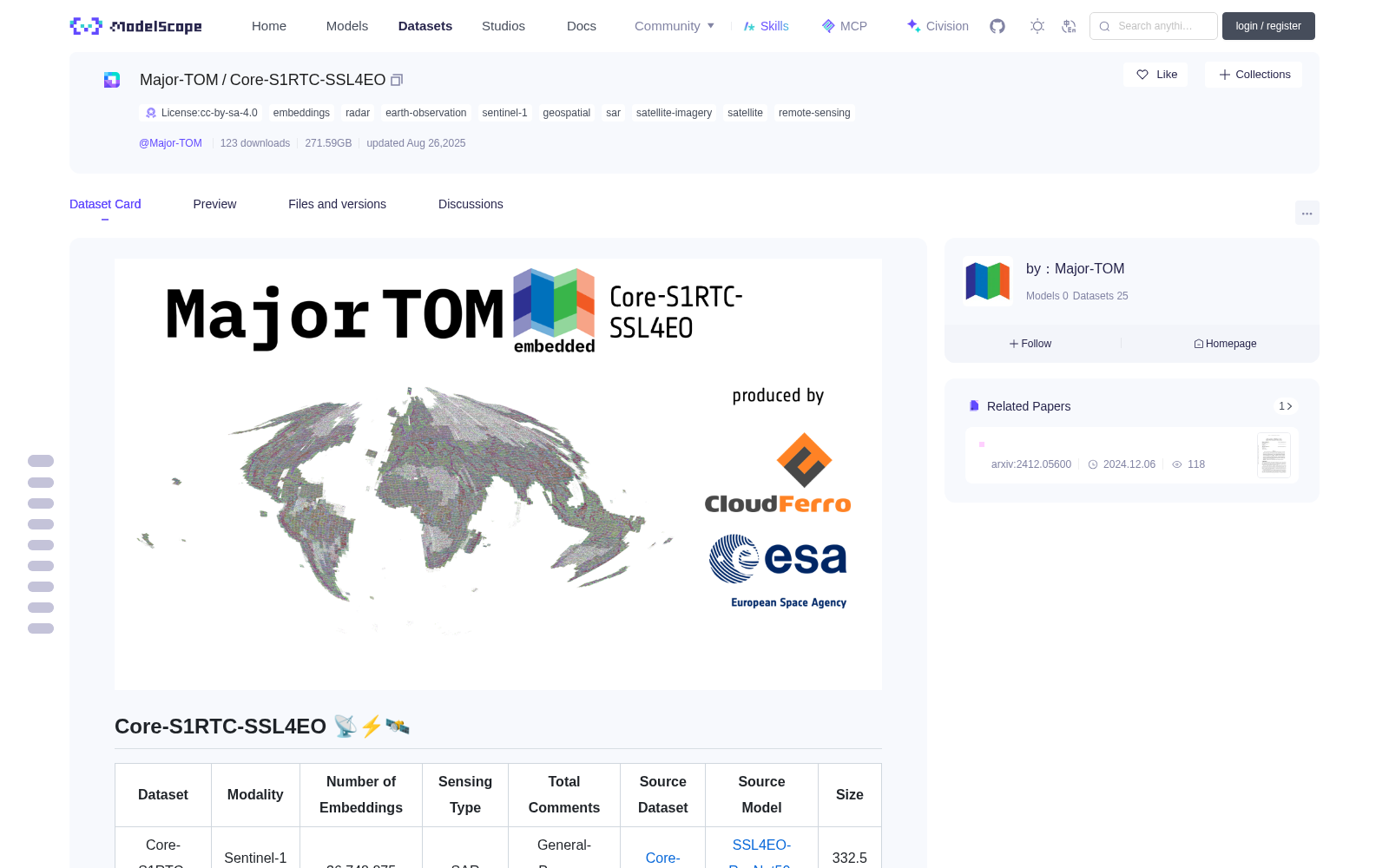Visit the Major-TOM Homepage
This screenshot has width=1389, height=868.
tap(1225, 344)
